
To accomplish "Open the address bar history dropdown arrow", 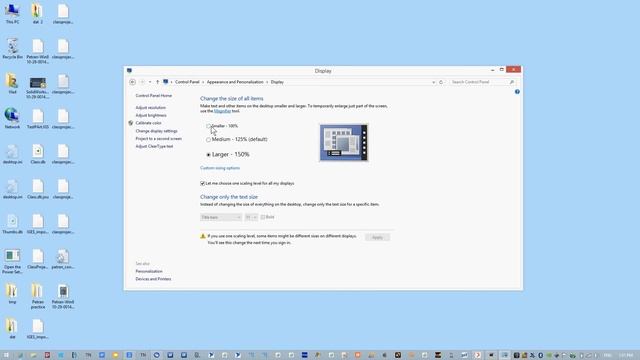I will (x=433, y=82).
